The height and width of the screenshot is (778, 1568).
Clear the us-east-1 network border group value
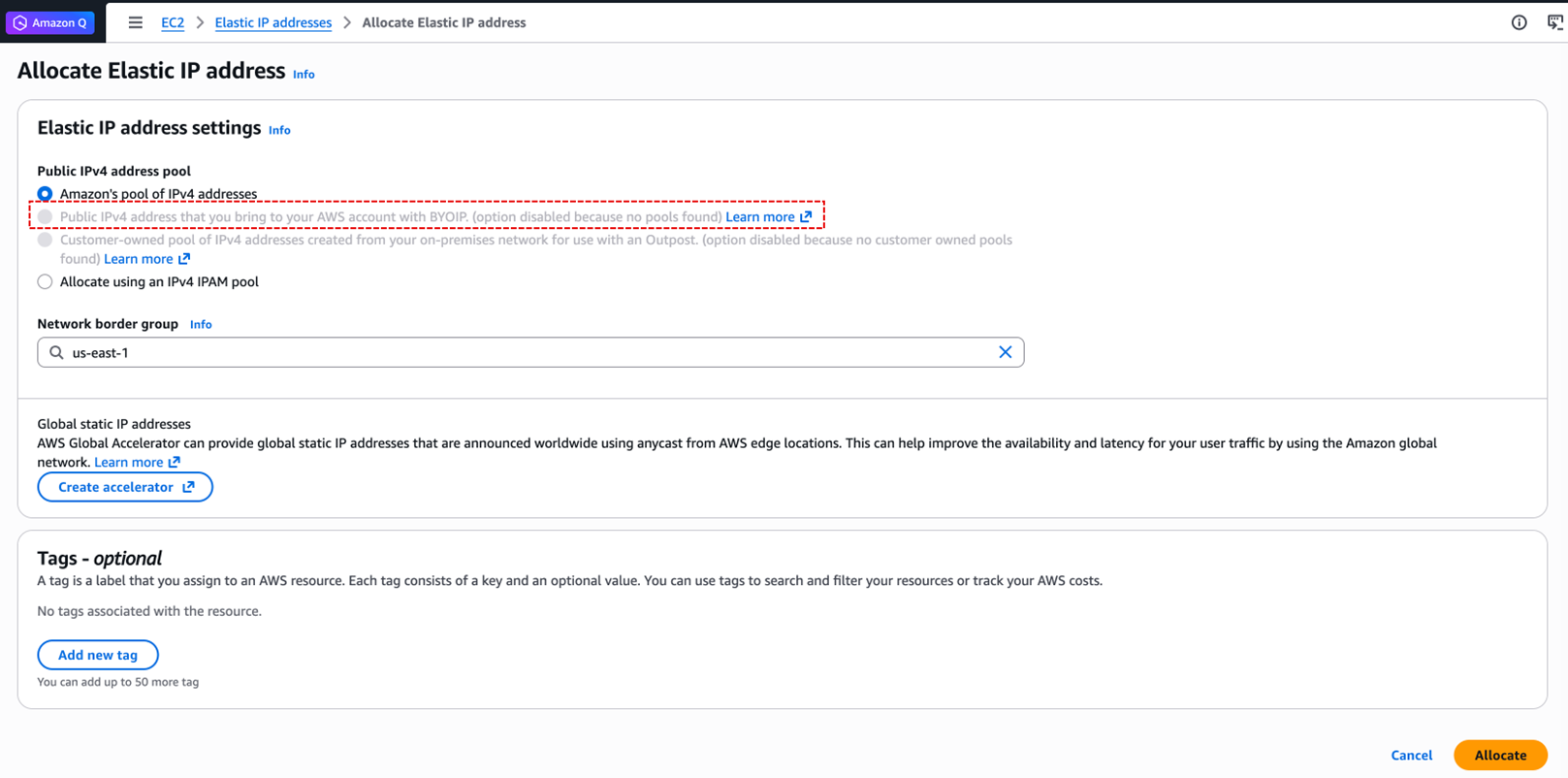(x=1005, y=352)
